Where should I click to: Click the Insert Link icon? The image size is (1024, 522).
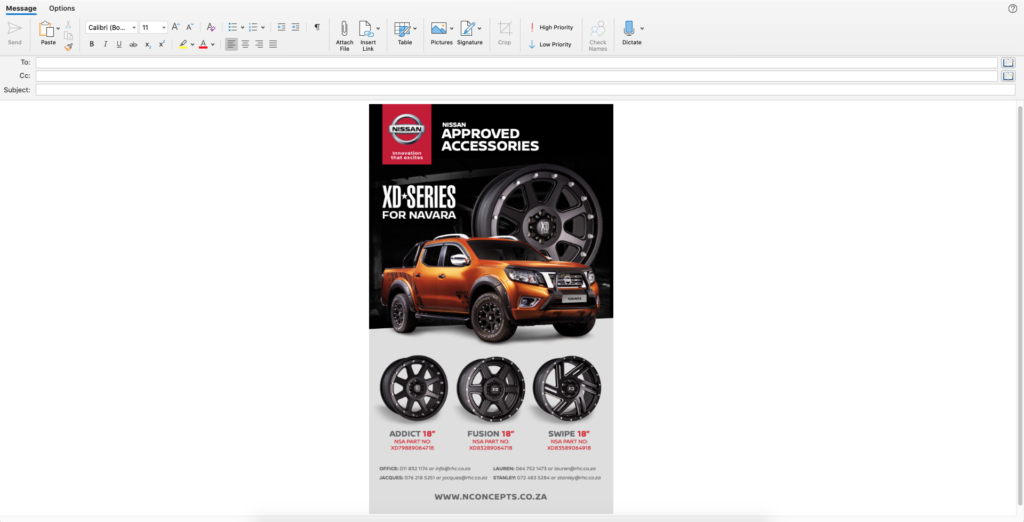click(366, 29)
